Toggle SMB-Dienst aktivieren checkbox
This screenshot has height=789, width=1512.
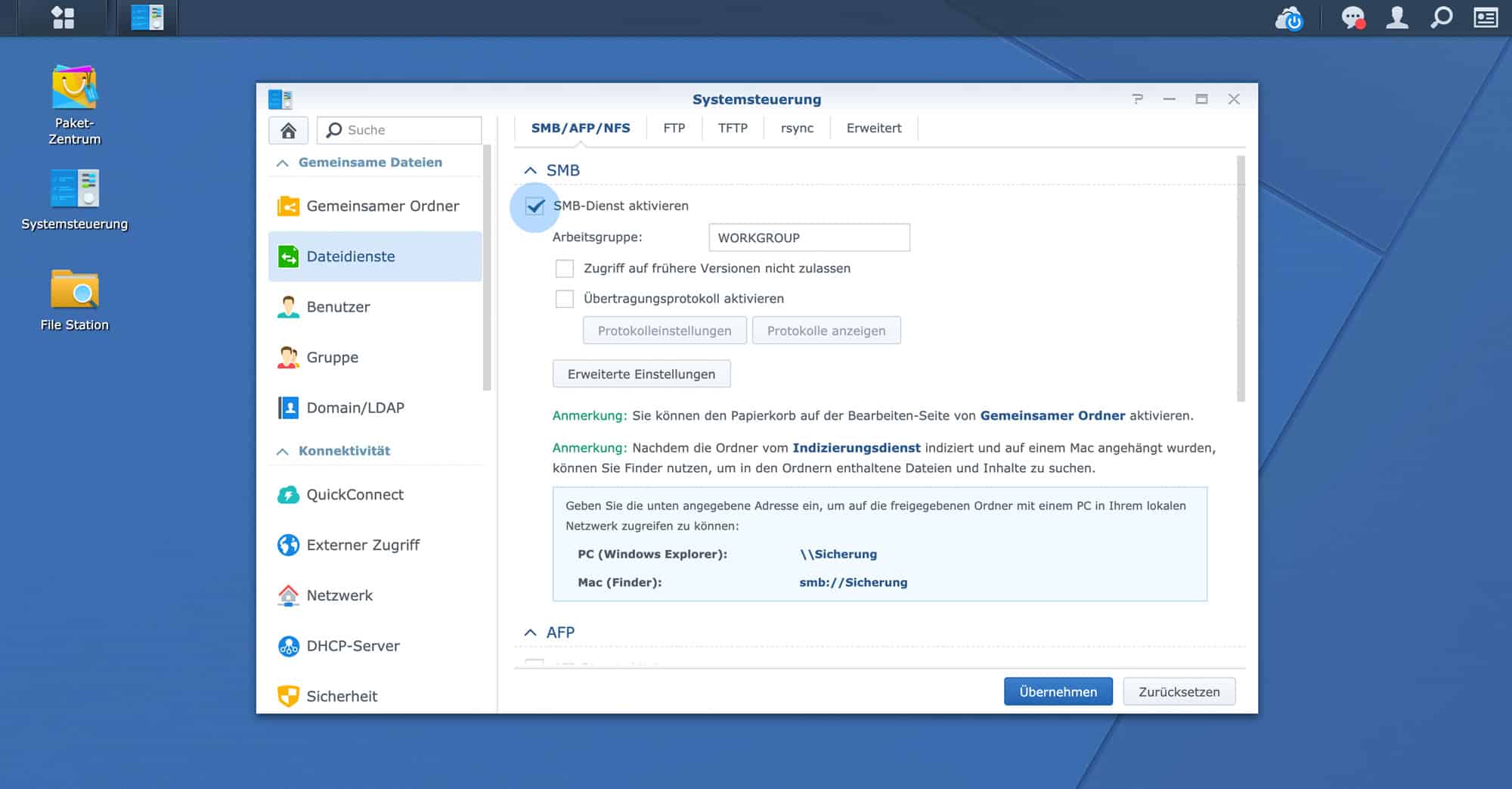click(535, 206)
